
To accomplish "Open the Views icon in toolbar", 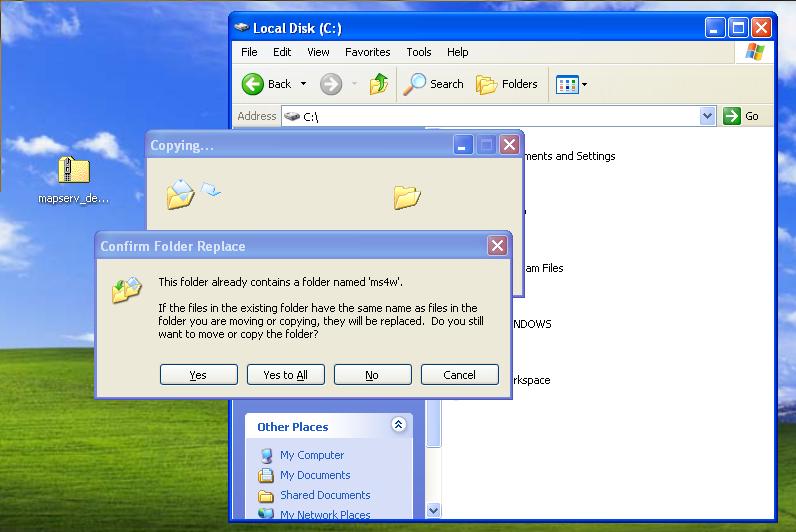I will click(x=566, y=84).
